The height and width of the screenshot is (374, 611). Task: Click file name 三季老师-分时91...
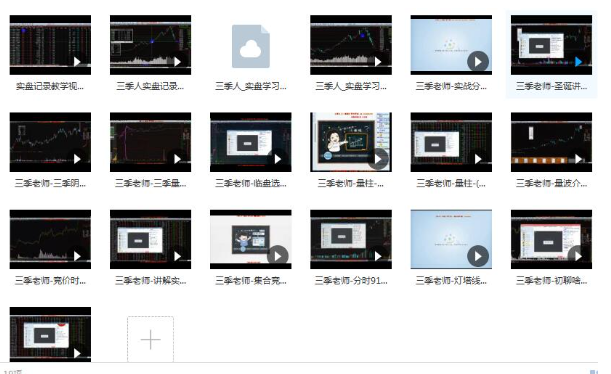point(351,280)
